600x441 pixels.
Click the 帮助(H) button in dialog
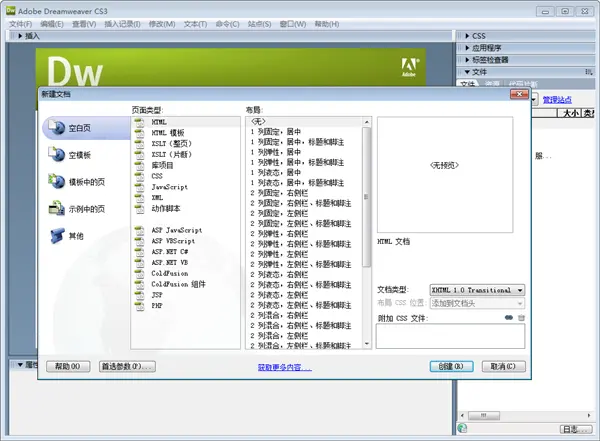68,366
